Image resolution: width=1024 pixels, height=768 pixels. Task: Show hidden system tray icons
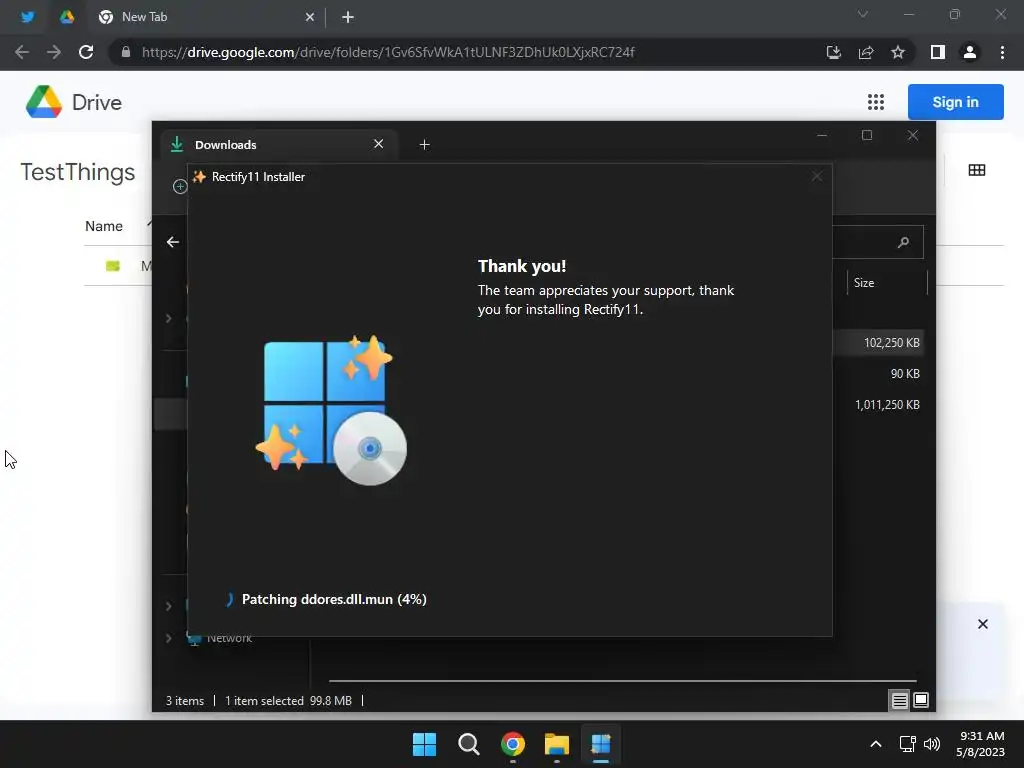(876, 744)
